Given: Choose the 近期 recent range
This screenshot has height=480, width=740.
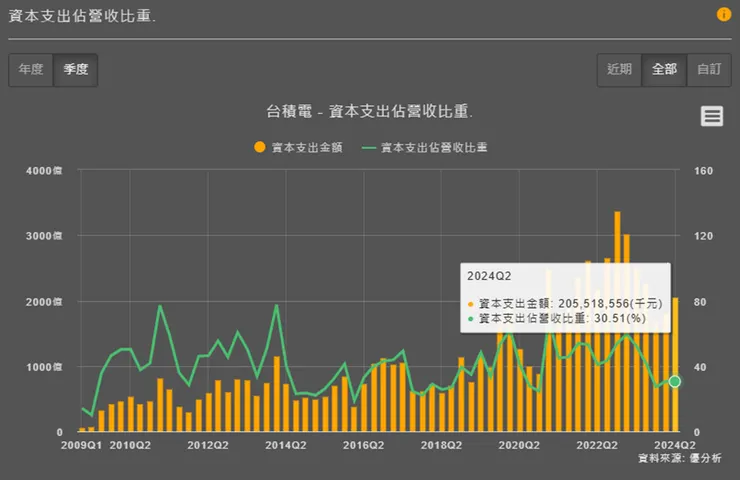Looking at the screenshot, I should coord(619,69).
